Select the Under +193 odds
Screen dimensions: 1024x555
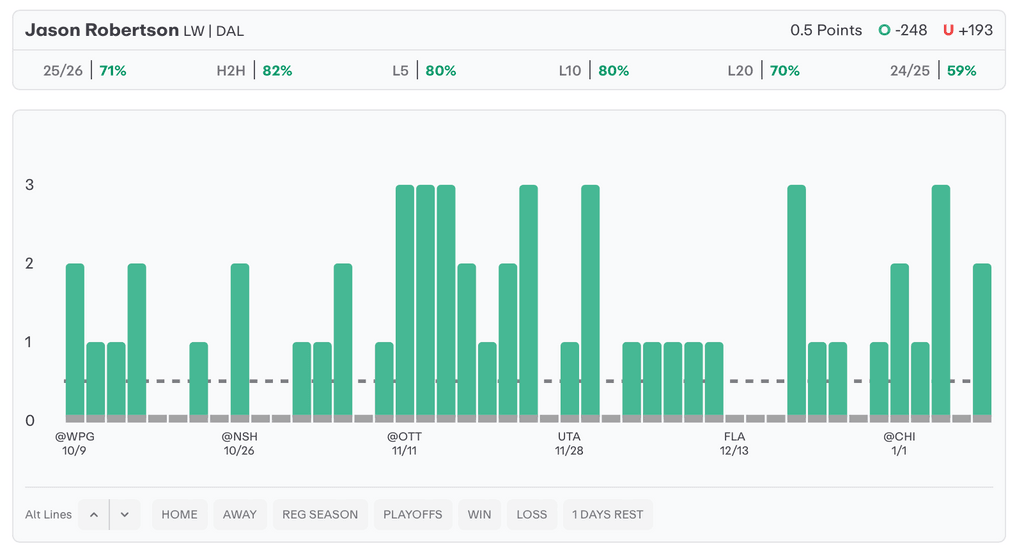click(967, 30)
